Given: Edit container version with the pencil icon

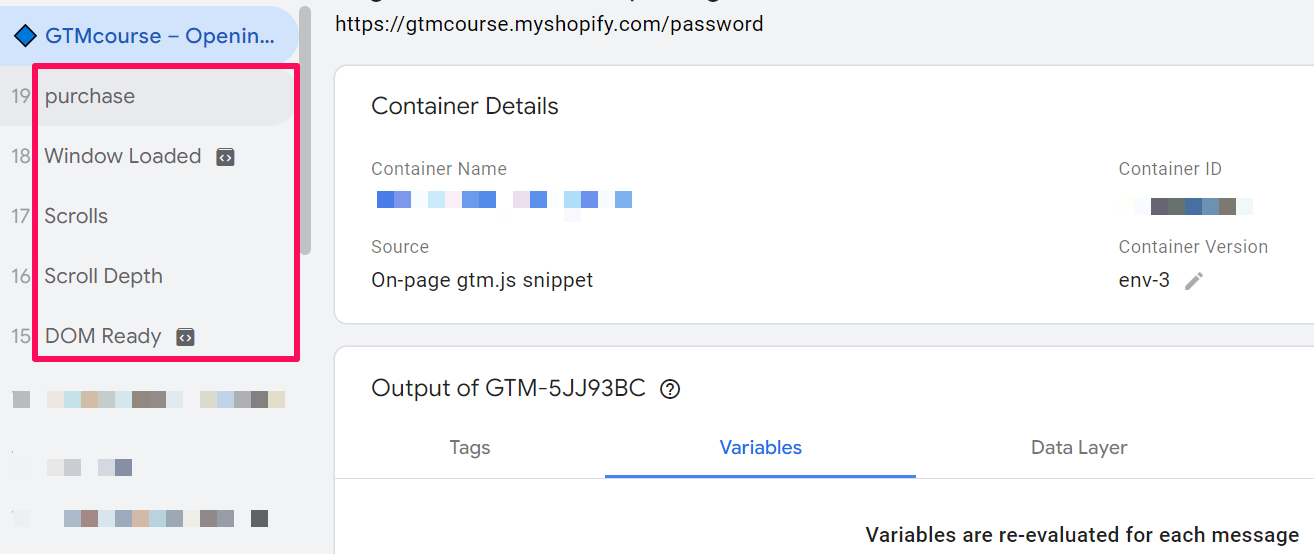Looking at the screenshot, I should coord(1193,281).
